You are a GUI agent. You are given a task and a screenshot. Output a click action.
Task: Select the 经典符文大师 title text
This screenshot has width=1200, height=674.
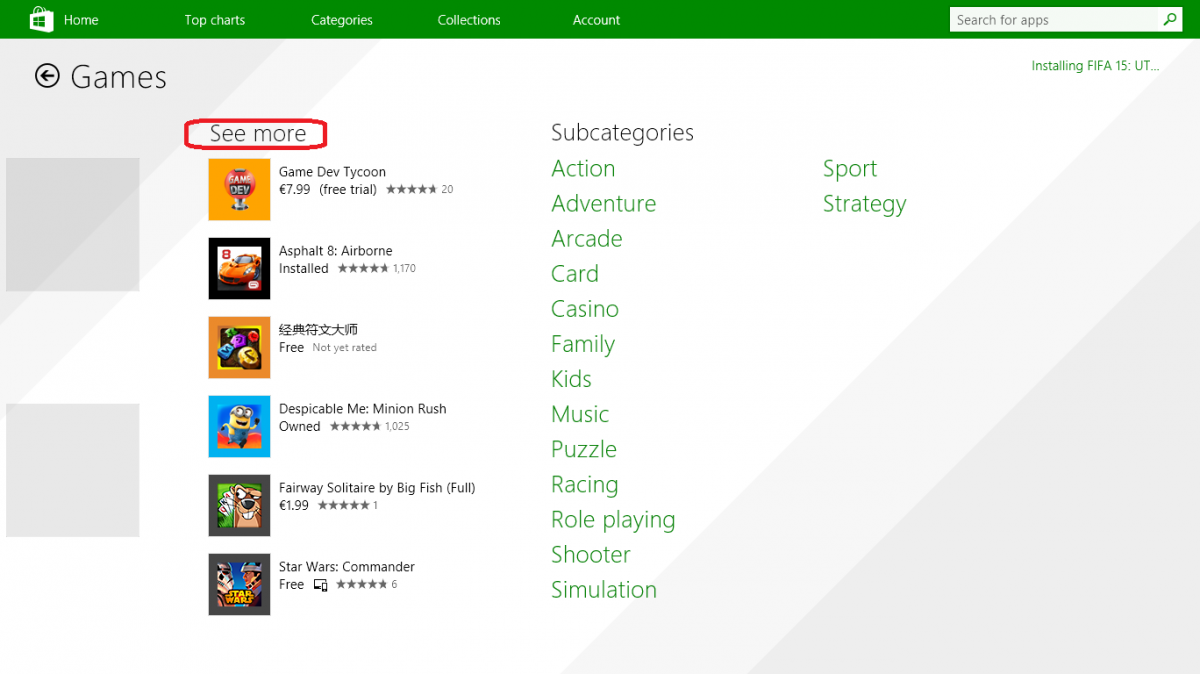(318, 330)
